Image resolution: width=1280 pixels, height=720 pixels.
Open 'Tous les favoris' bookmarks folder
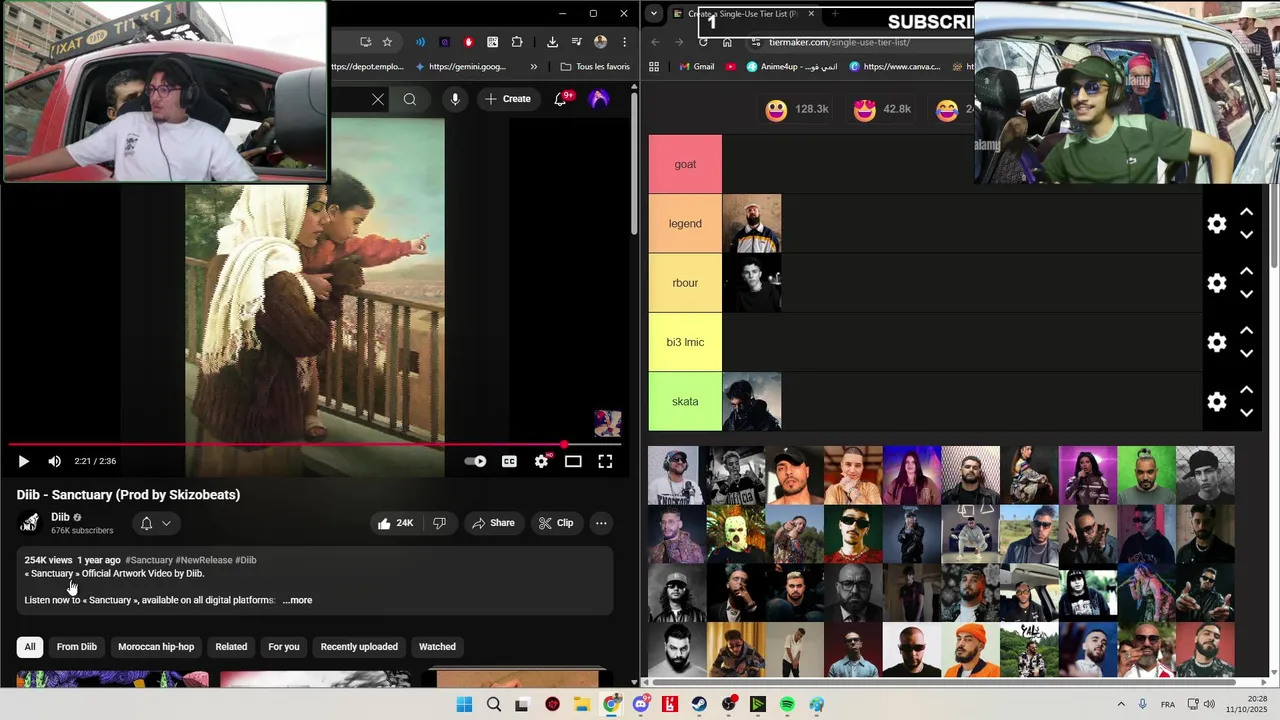[595, 67]
